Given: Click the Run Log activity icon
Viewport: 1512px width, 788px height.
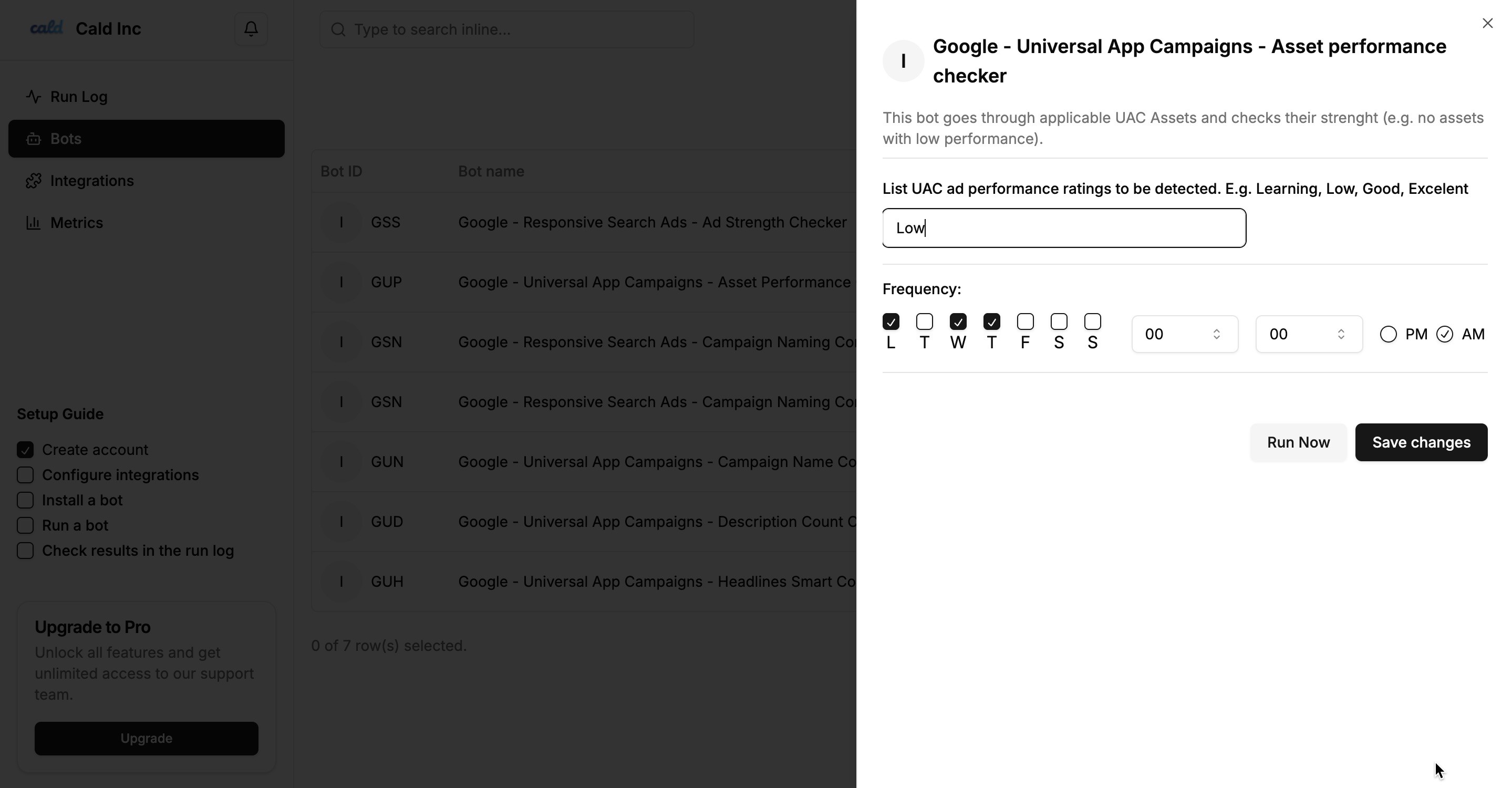Looking at the screenshot, I should pyautogui.click(x=34, y=96).
